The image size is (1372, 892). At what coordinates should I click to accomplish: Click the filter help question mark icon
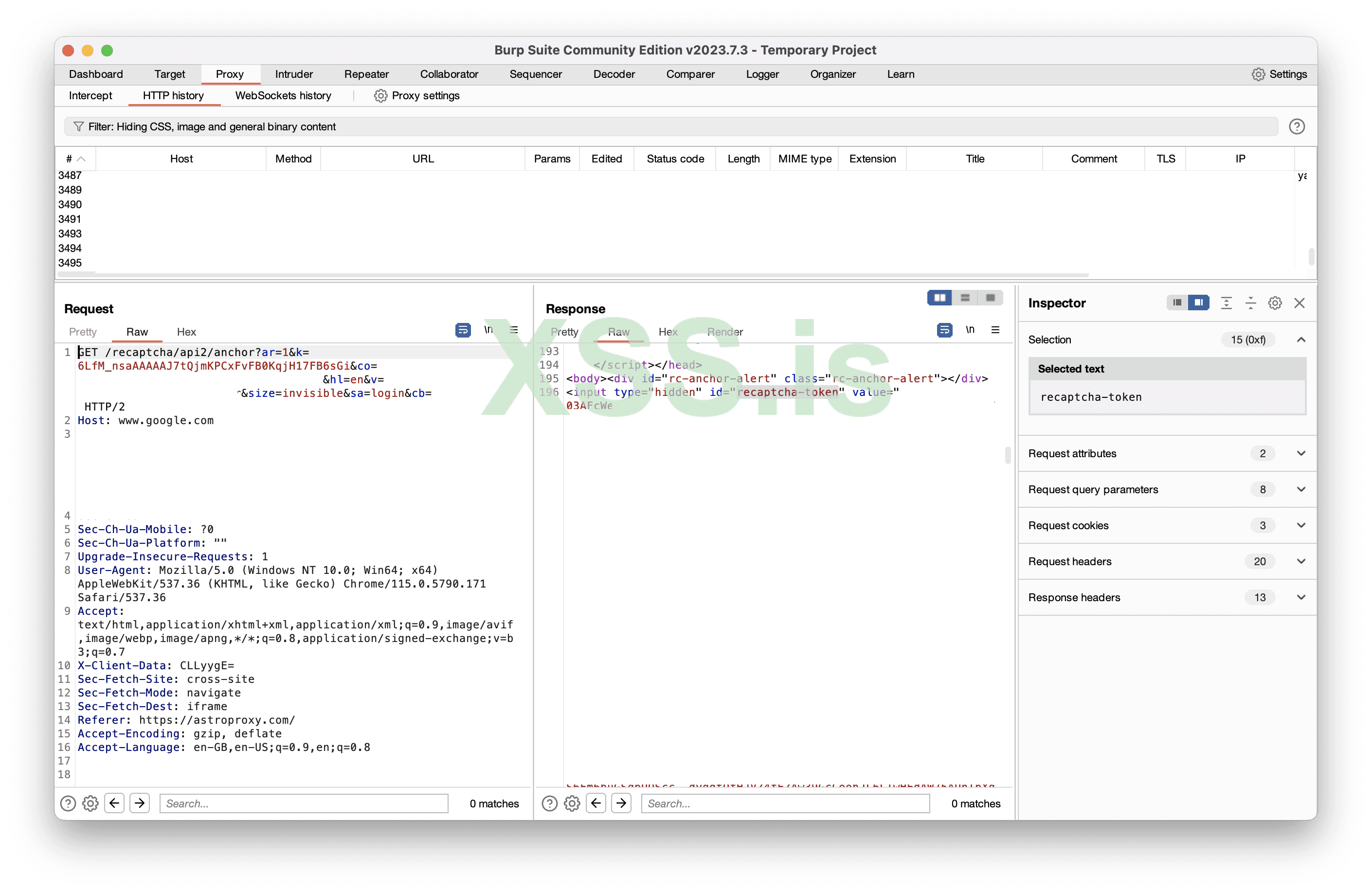tap(1297, 126)
